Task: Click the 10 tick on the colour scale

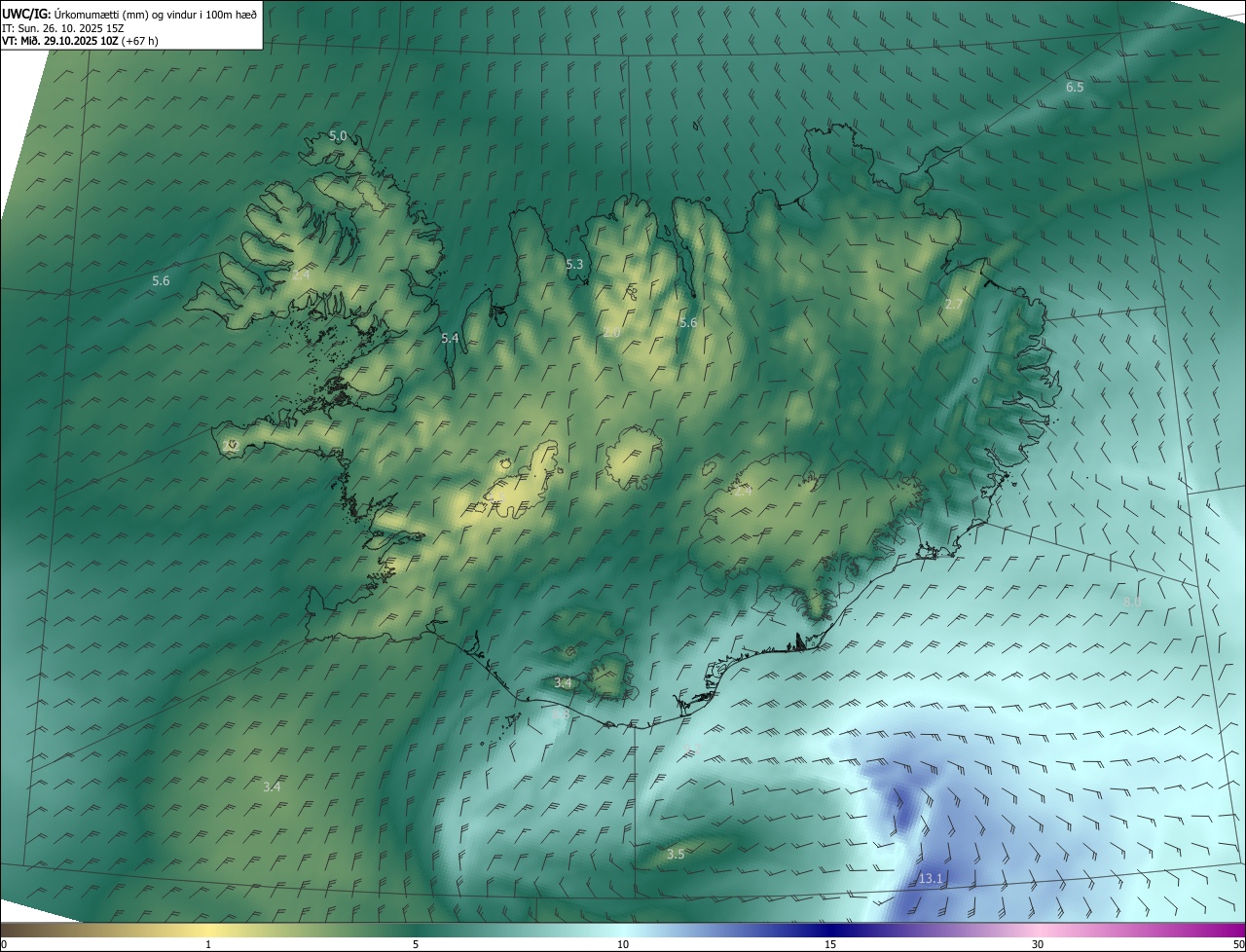Action: 623,944
